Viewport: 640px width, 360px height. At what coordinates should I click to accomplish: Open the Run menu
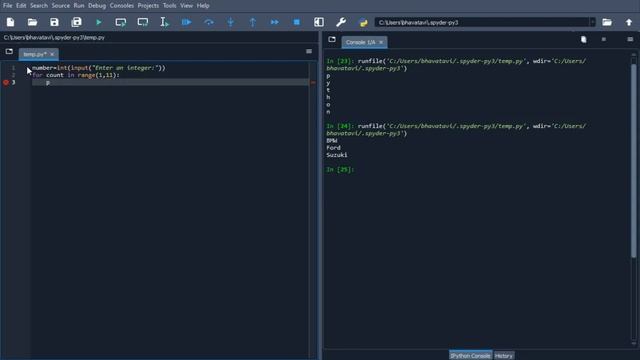coord(79,6)
